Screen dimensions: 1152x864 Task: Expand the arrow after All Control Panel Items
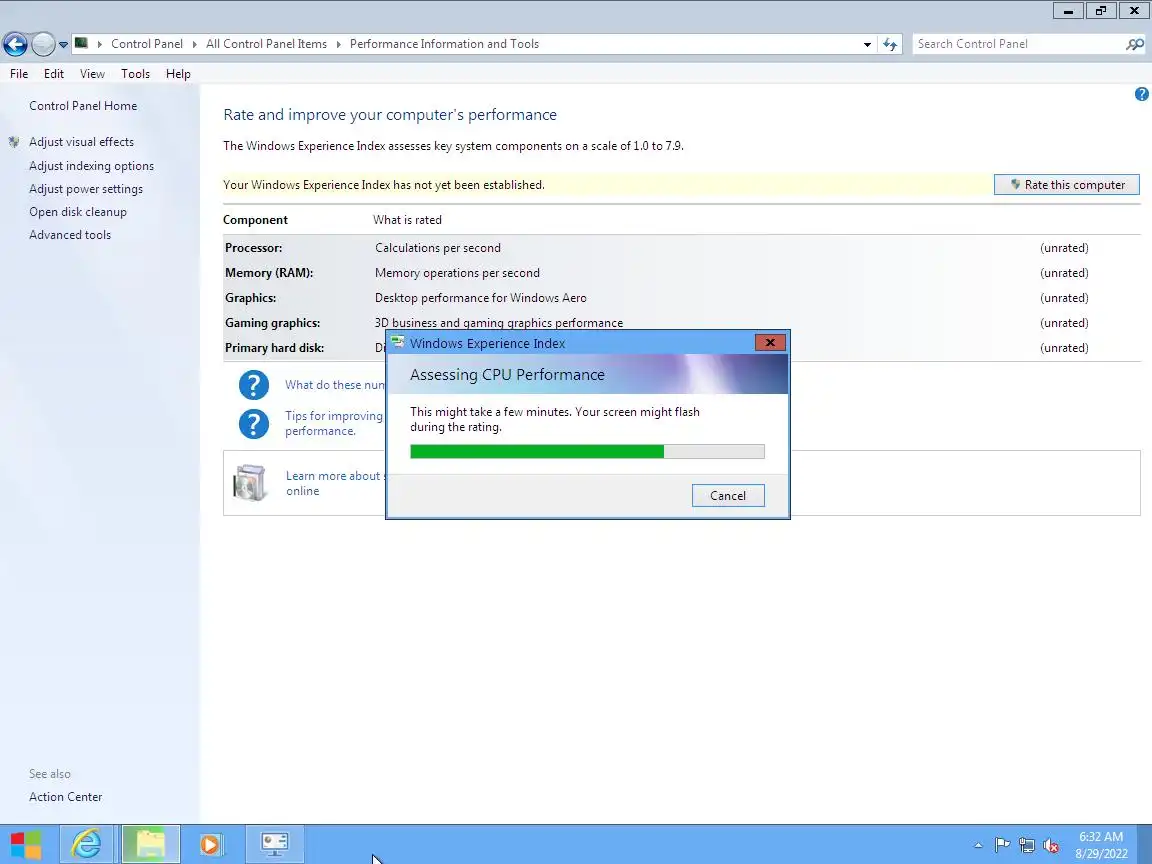(339, 44)
